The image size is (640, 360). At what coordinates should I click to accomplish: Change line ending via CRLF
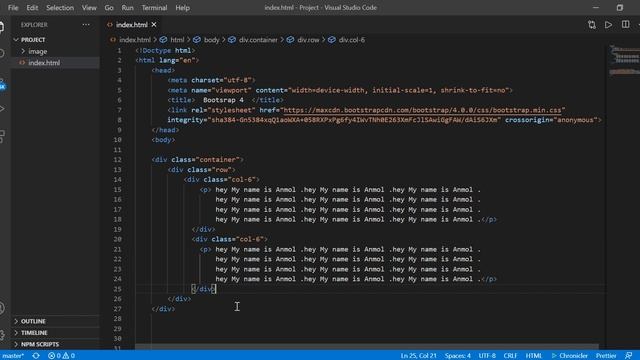[x=510, y=356]
